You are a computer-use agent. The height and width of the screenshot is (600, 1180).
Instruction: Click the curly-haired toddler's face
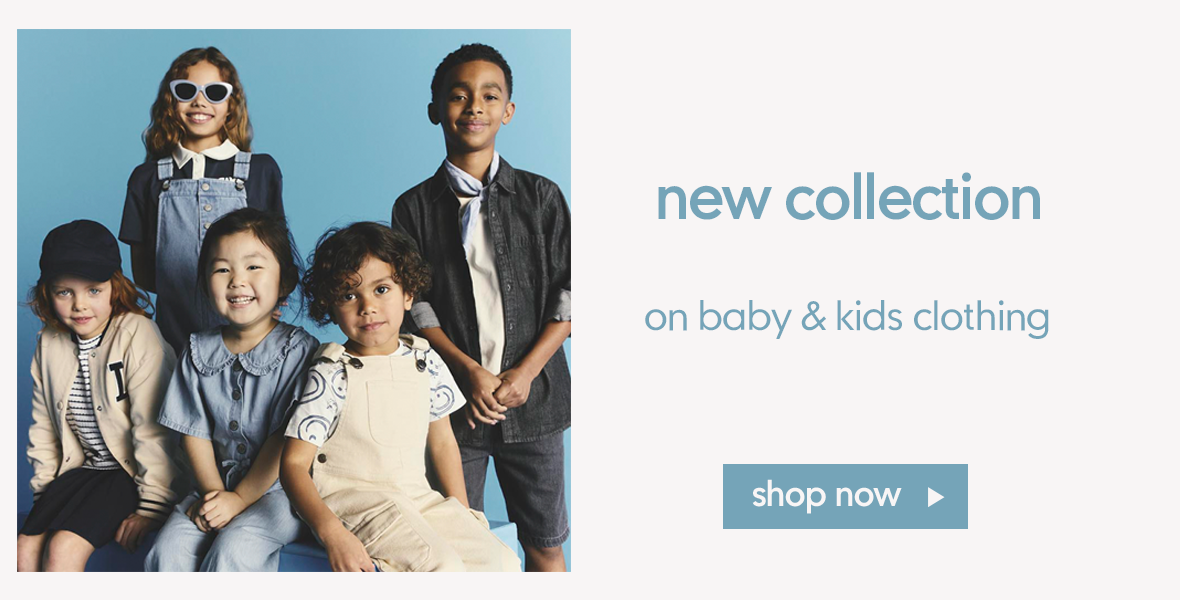click(369, 299)
